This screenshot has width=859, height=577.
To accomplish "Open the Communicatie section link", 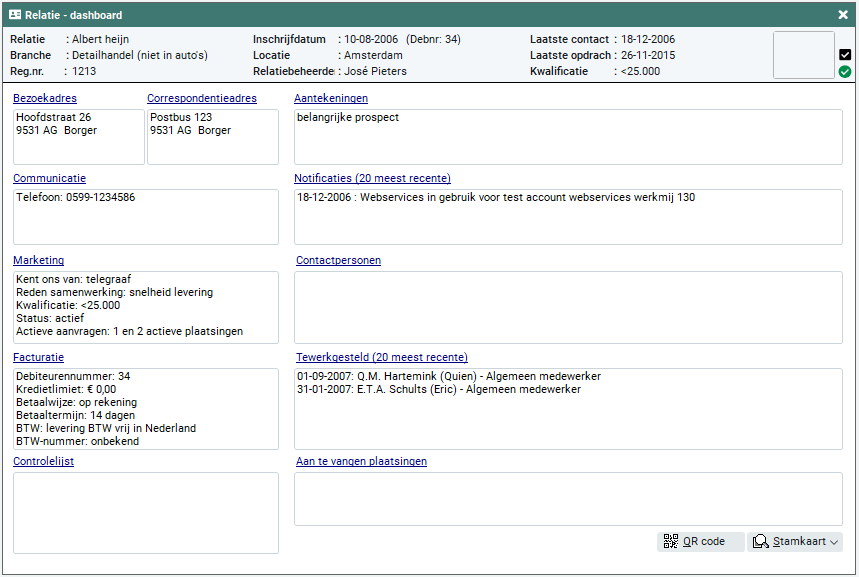I will (x=49, y=178).
